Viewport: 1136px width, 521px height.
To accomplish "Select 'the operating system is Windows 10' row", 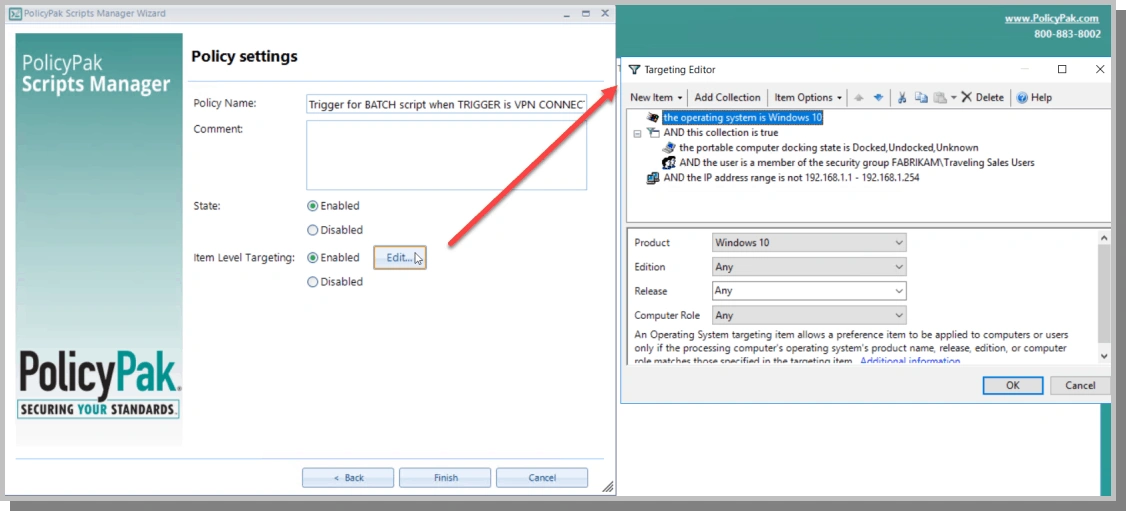I will [743, 117].
